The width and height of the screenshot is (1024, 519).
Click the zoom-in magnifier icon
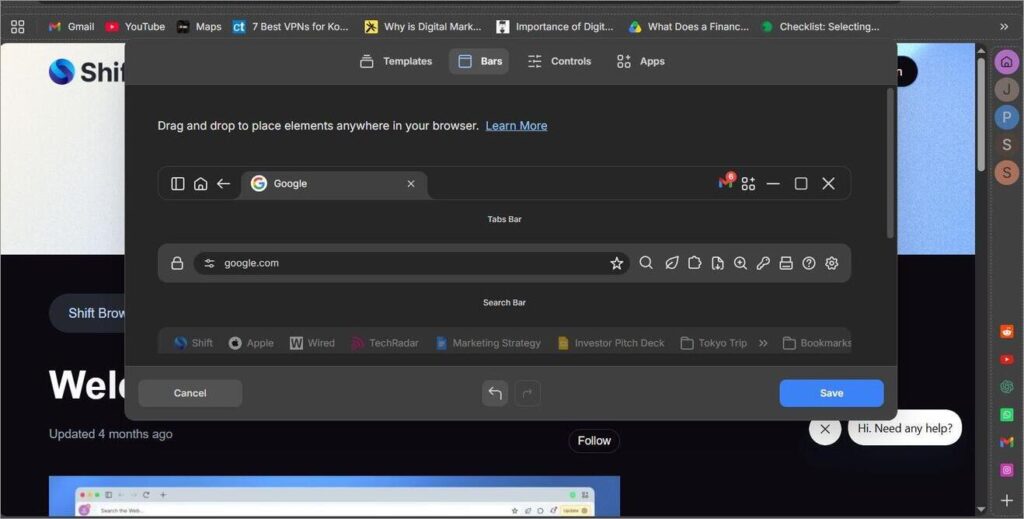click(741, 263)
